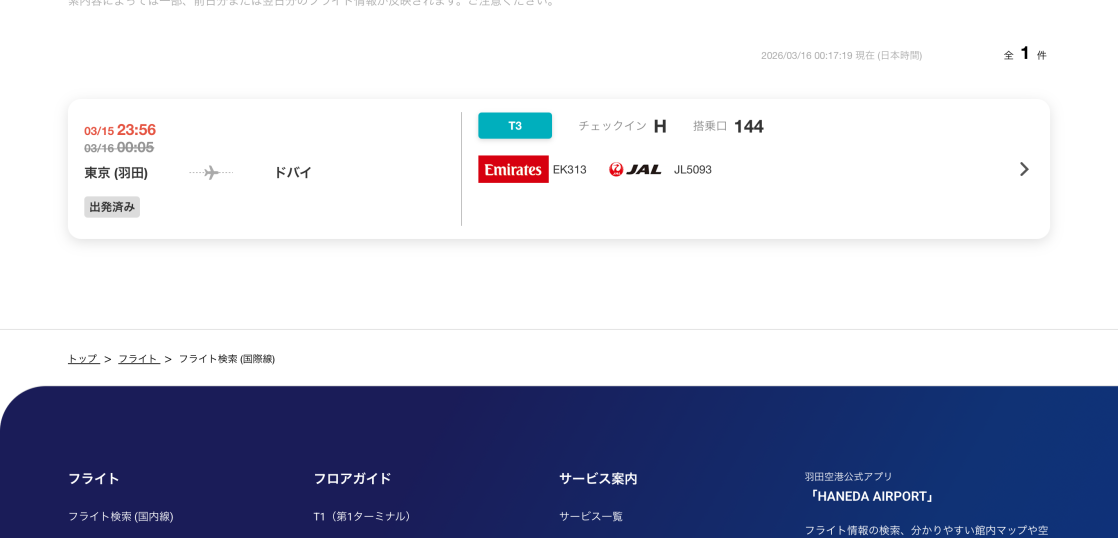Open T1（第1ターミナル）floor guide link
The height and width of the screenshot is (538, 1118).
pos(364,516)
